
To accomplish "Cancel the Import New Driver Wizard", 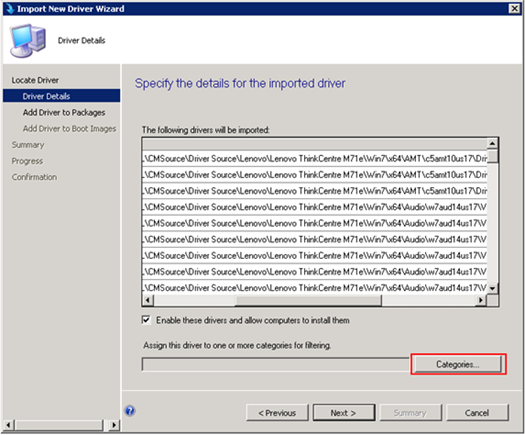I will [477, 413].
